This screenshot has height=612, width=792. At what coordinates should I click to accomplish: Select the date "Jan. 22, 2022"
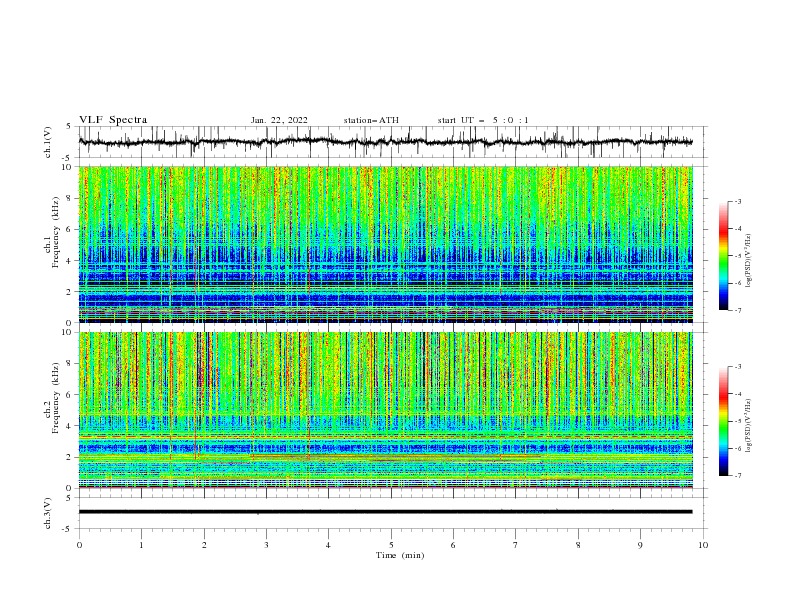pyautogui.click(x=279, y=120)
